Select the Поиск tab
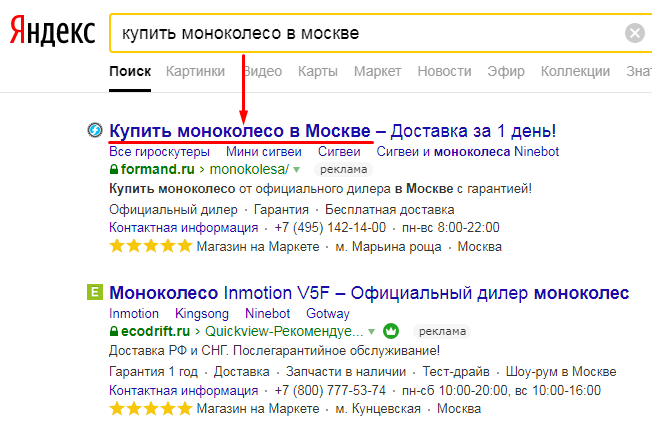The image size is (652, 428). point(130,72)
